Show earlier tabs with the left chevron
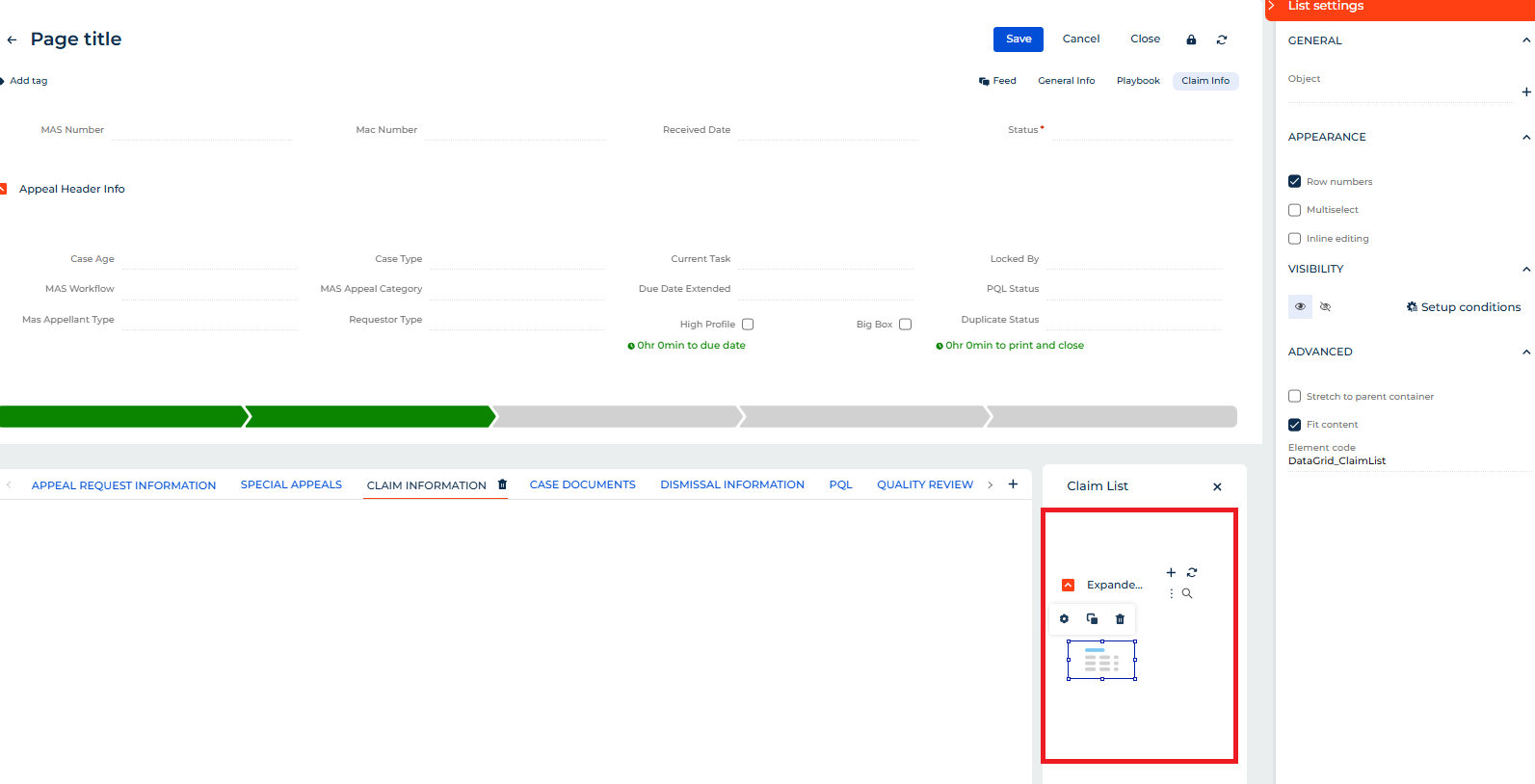Screen dimensions: 1535x784 coord(9,484)
